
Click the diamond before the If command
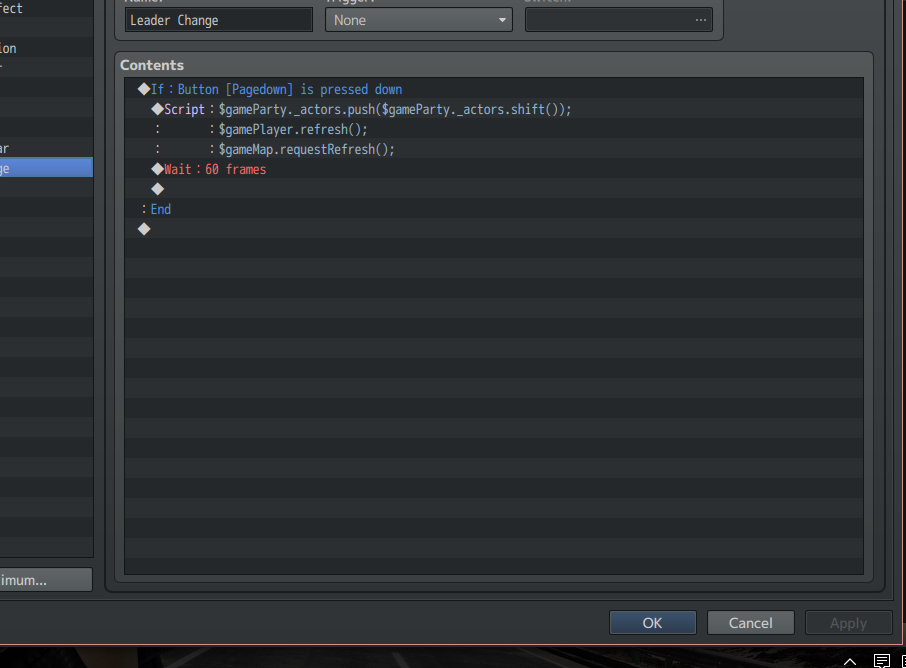[144, 90]
